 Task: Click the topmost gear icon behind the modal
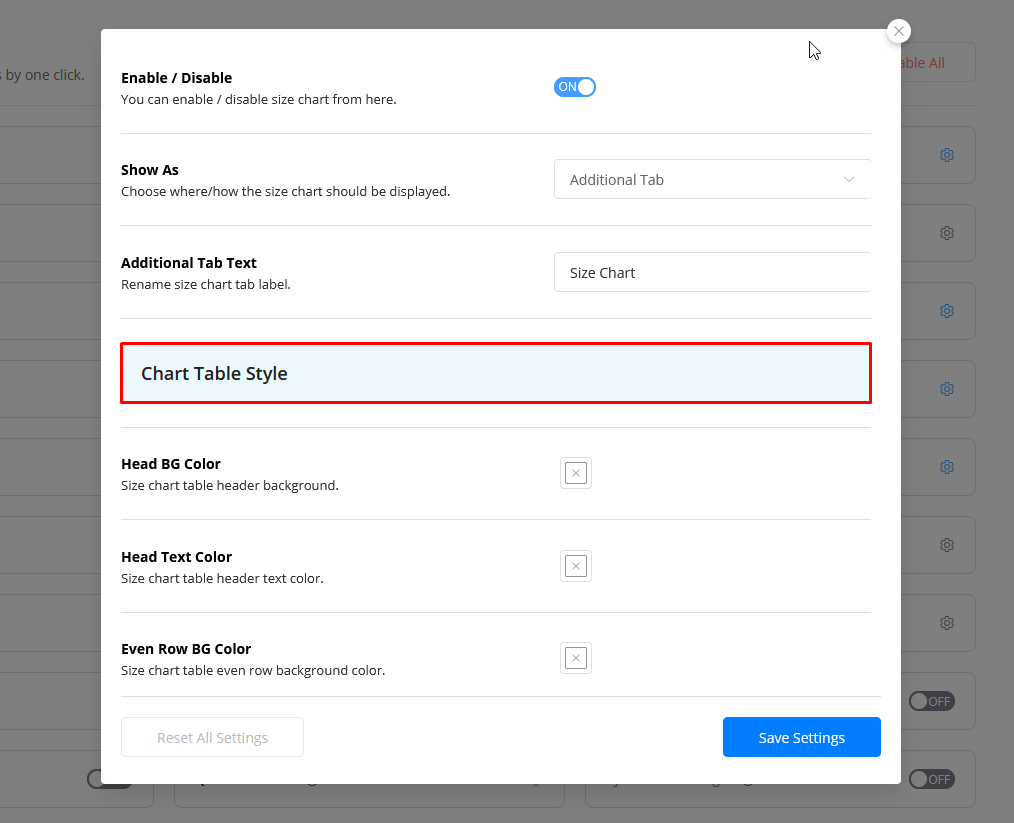pyautogui.click(x=946, y=155)
